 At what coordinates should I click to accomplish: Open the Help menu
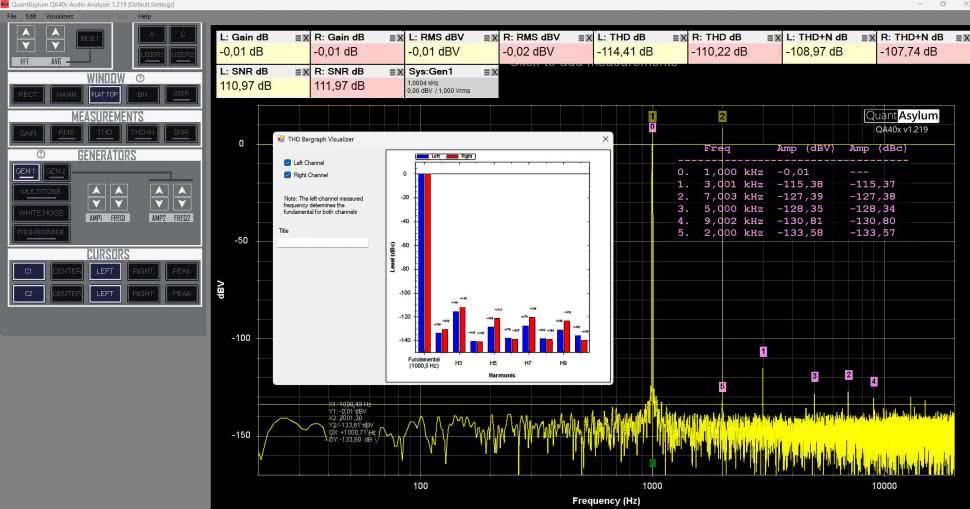(x=145, y=17)
